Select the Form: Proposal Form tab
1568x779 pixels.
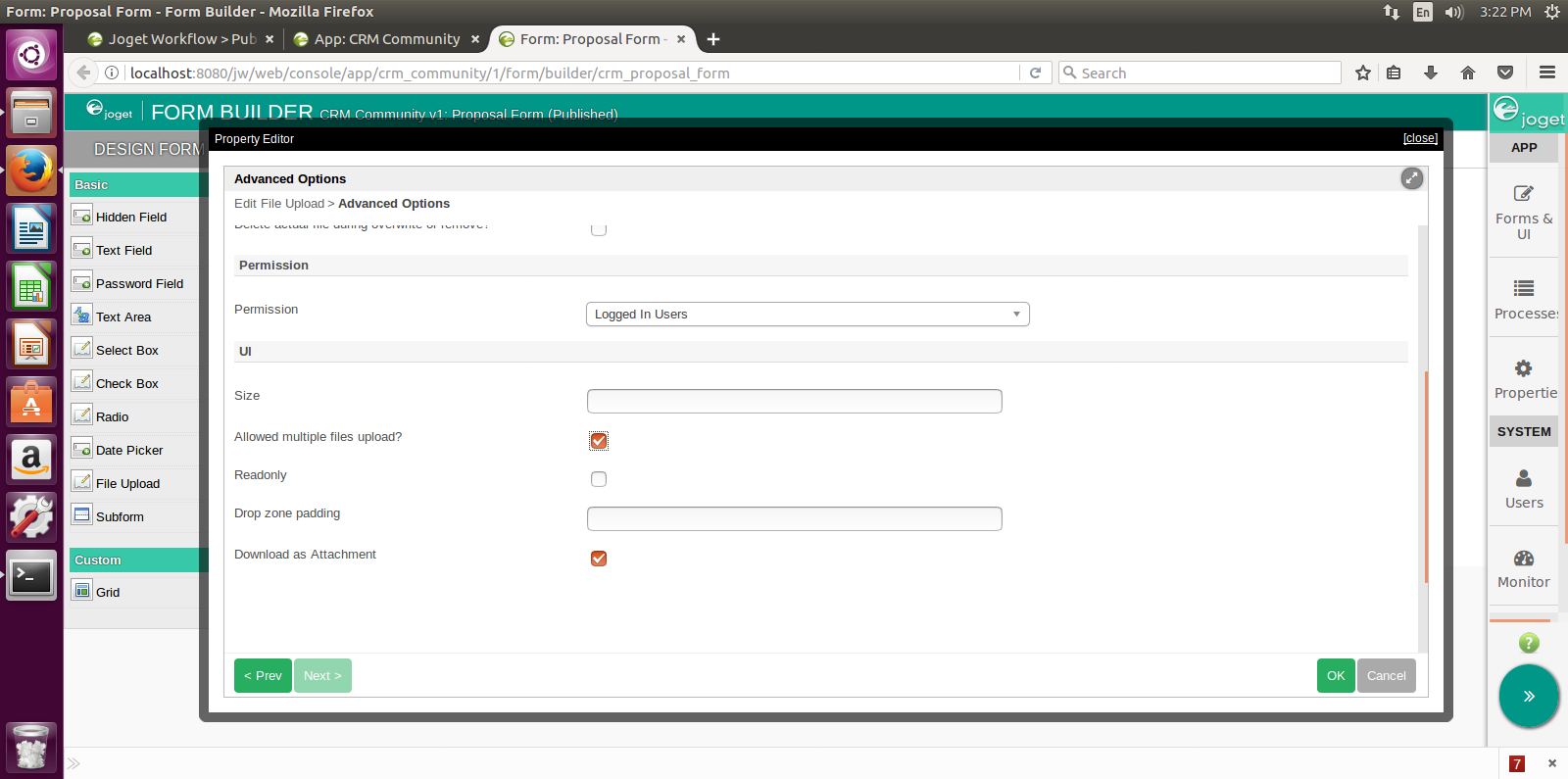pos(592,39)
